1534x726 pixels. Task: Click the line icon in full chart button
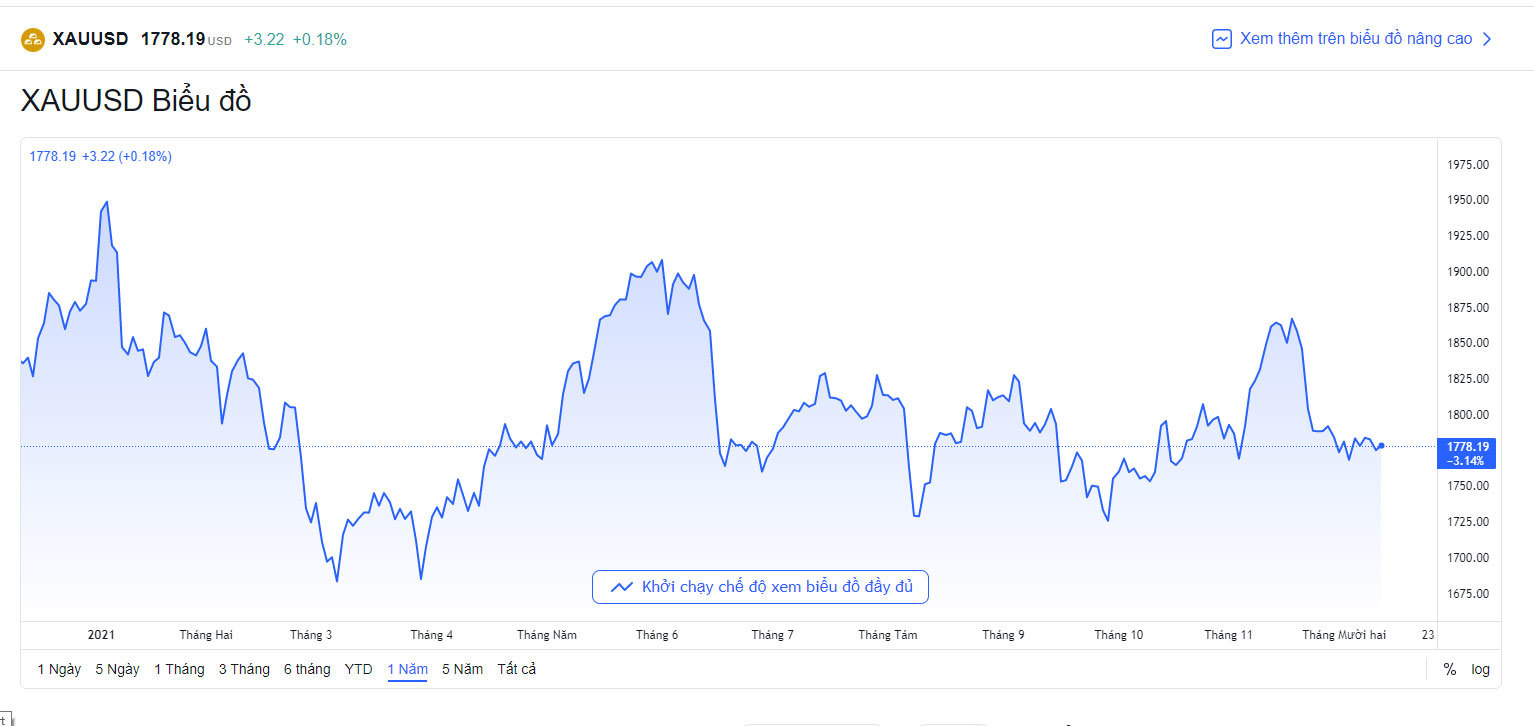tap(621, 587)
